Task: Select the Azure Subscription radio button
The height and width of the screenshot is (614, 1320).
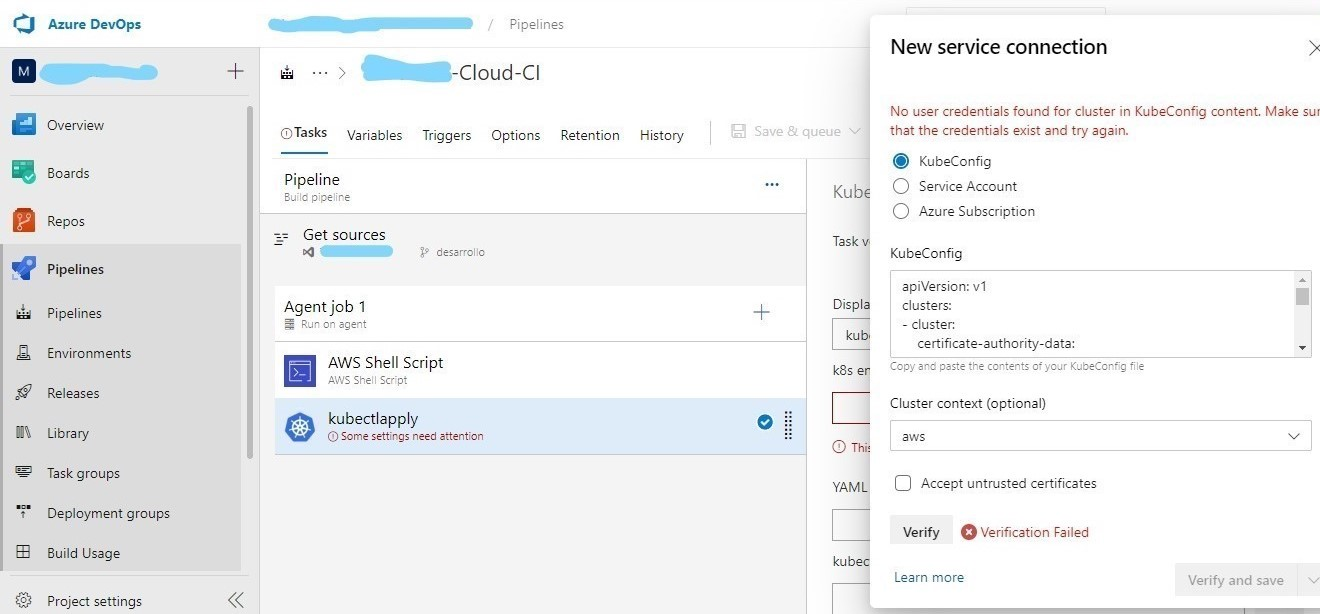Action: [x=901, y=211]
